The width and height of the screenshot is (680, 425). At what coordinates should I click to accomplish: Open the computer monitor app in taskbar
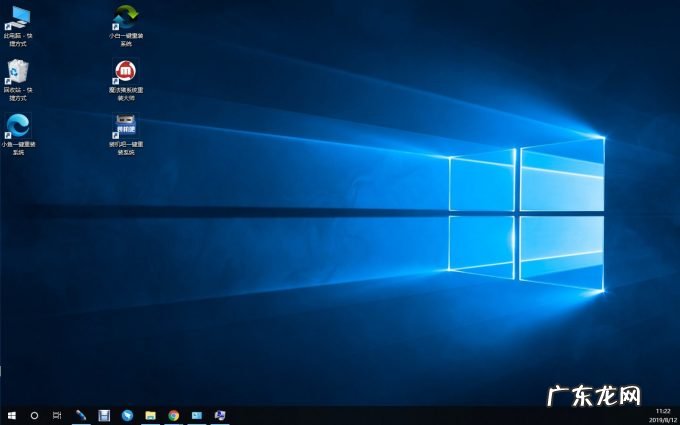(220, 415)
